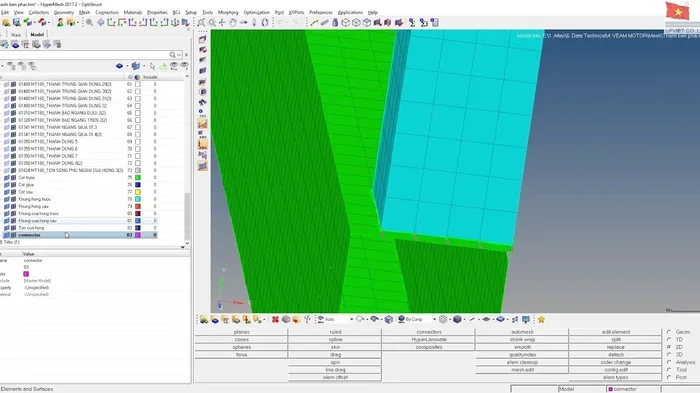Open dropdown beside export icon in toolbar
The width and height of the screenshot is (700, 393).
pos(49,22)
